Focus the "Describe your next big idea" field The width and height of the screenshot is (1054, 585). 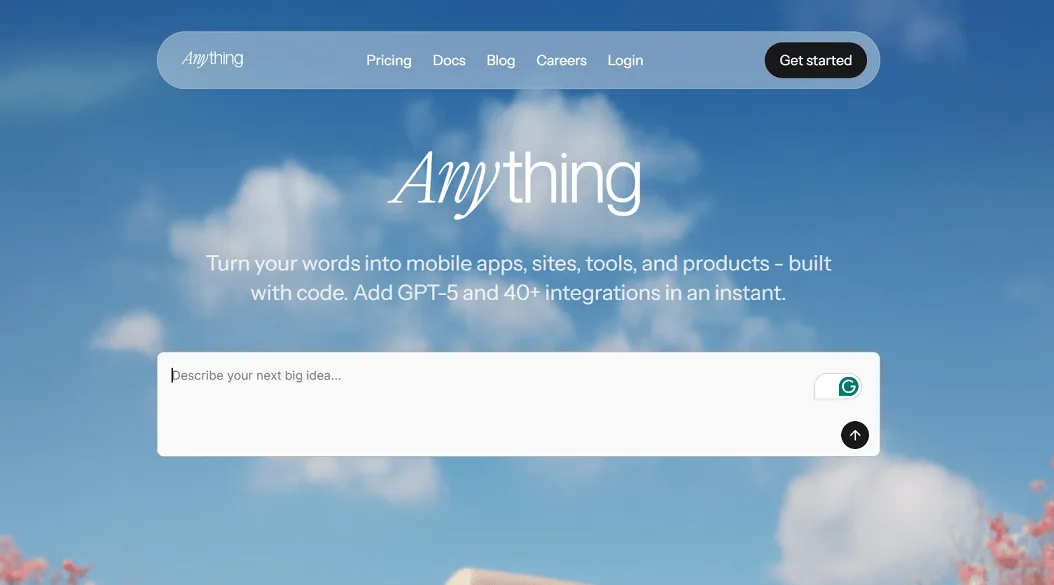click(x=518, y=404)
